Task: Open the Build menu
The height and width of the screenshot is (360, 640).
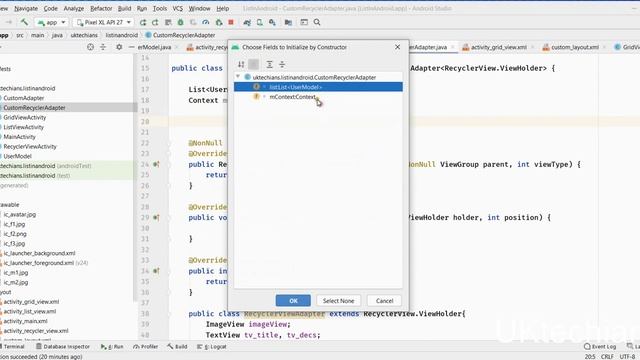Action: [x=124, y=8]
